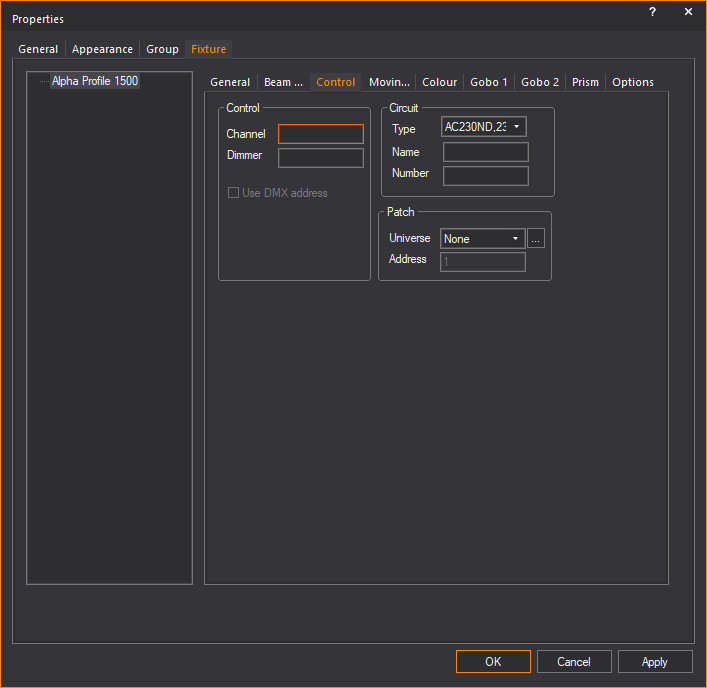
Task: Select Alpha Profile 1500 in the tree
Action: (95, 82)
